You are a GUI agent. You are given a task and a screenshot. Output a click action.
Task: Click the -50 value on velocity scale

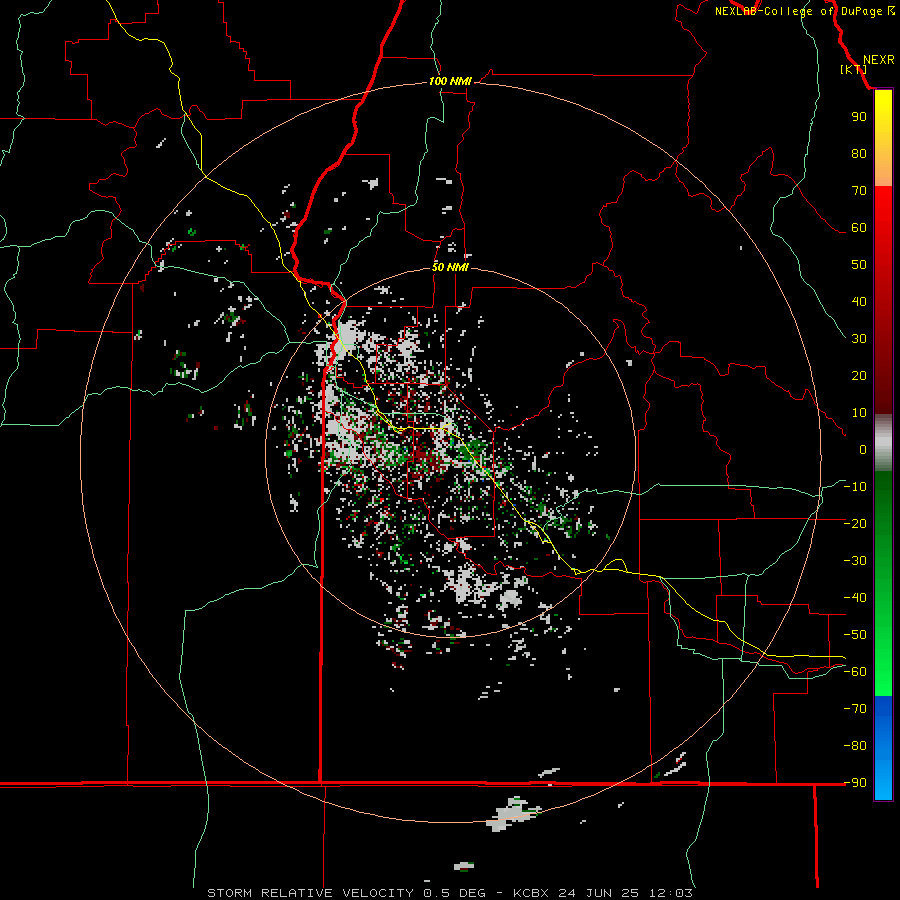855,635
